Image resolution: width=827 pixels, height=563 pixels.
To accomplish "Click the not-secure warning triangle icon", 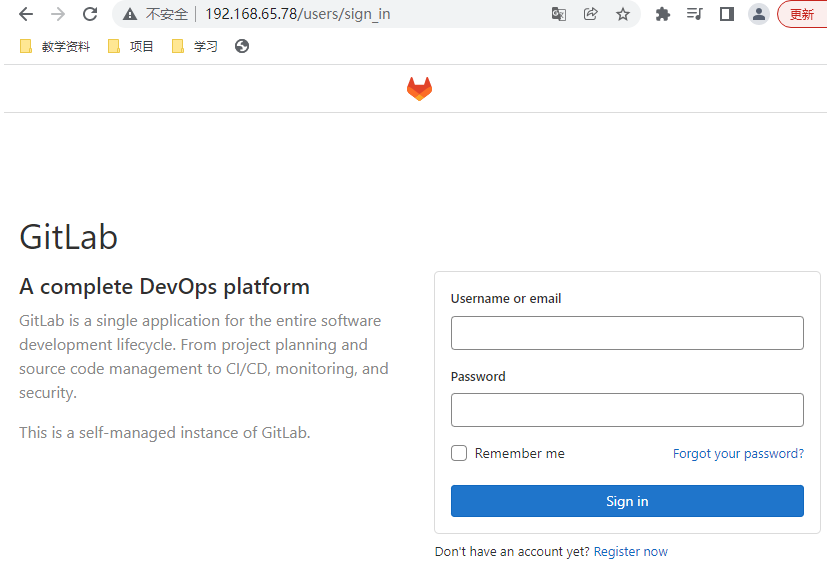I will click(130, 14).
